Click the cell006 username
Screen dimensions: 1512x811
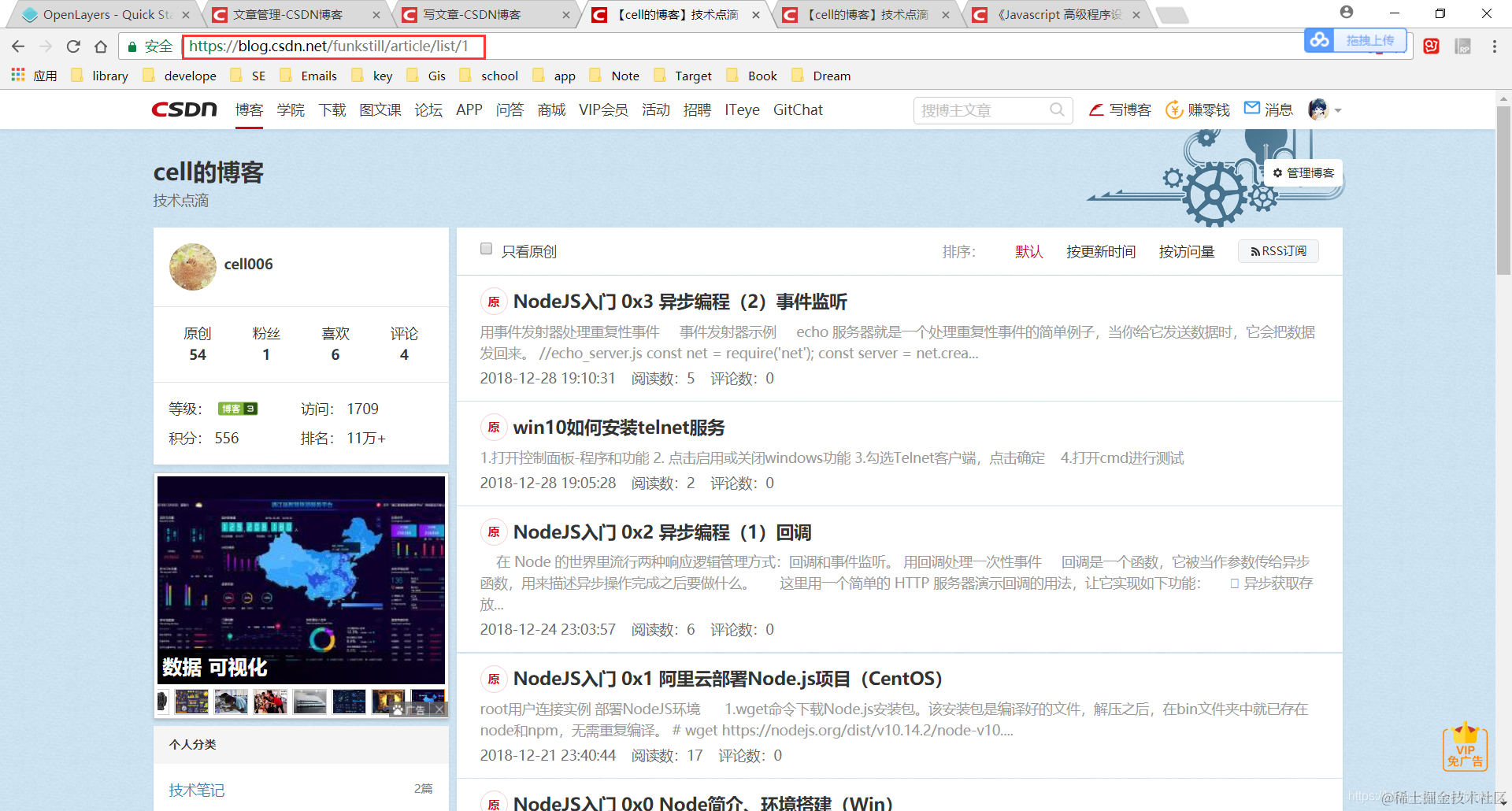tap(249, 264)
